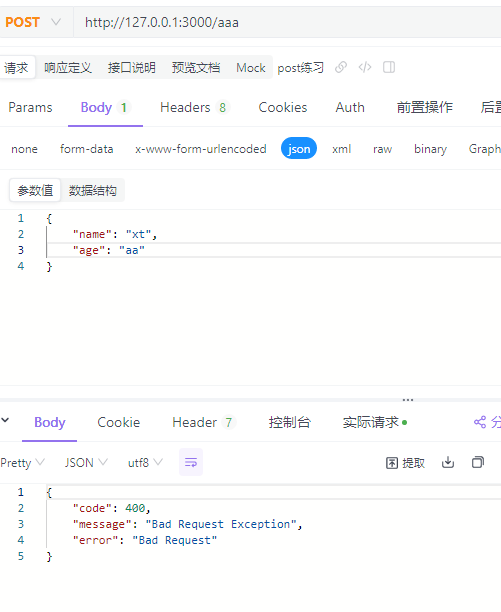Switch to the 预览文档 tab

196,68
